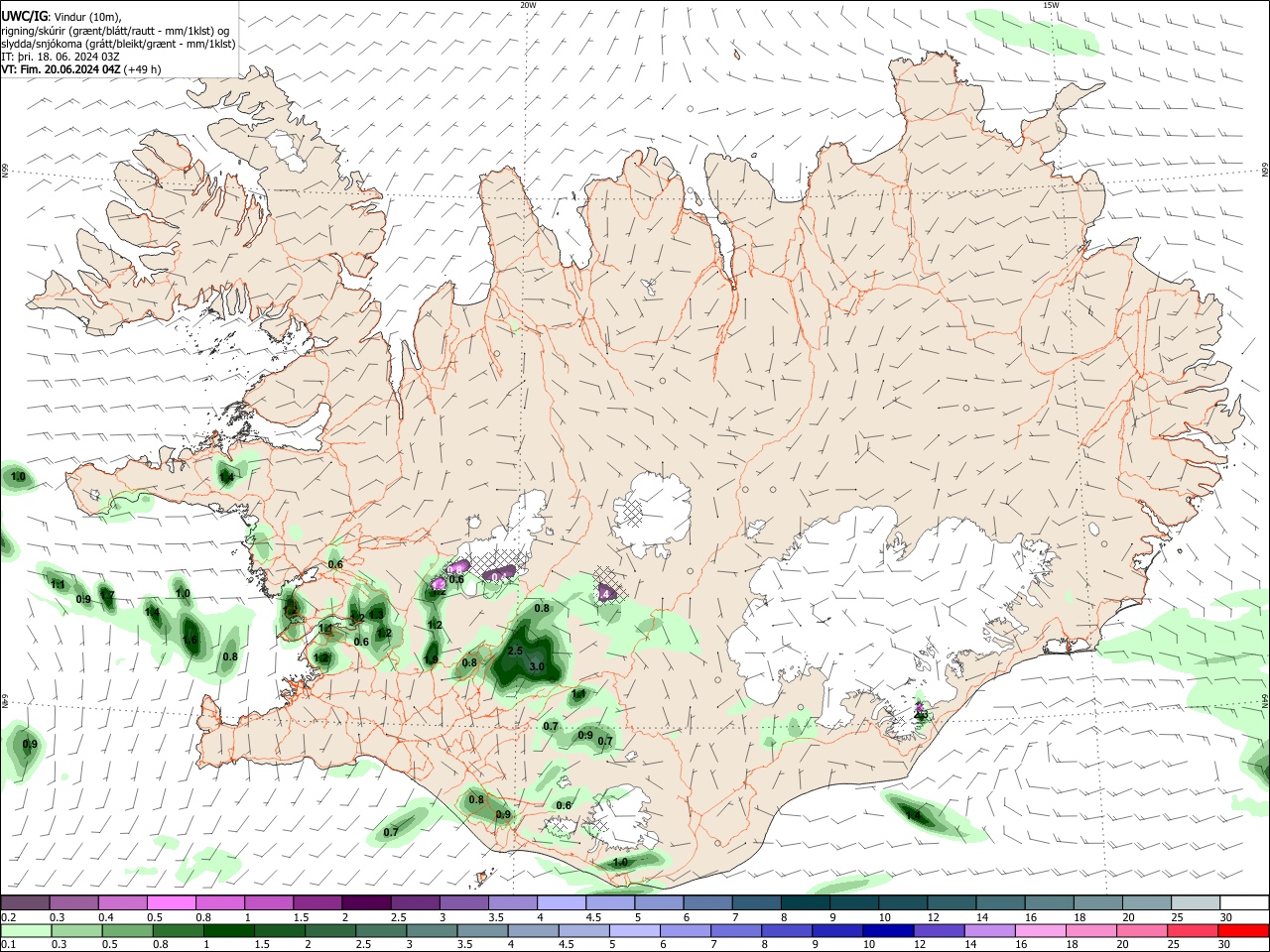This screenshot has height=952, width=1270.
Task: Click the UWC/IG title text
Action: click(24, 16)
